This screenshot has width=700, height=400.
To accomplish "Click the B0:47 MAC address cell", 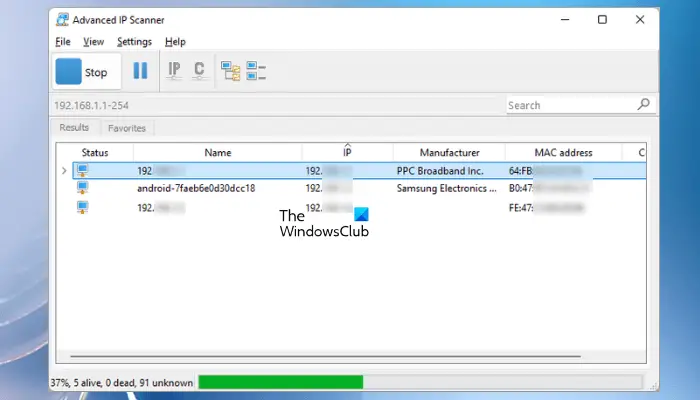I will [549, 188].
